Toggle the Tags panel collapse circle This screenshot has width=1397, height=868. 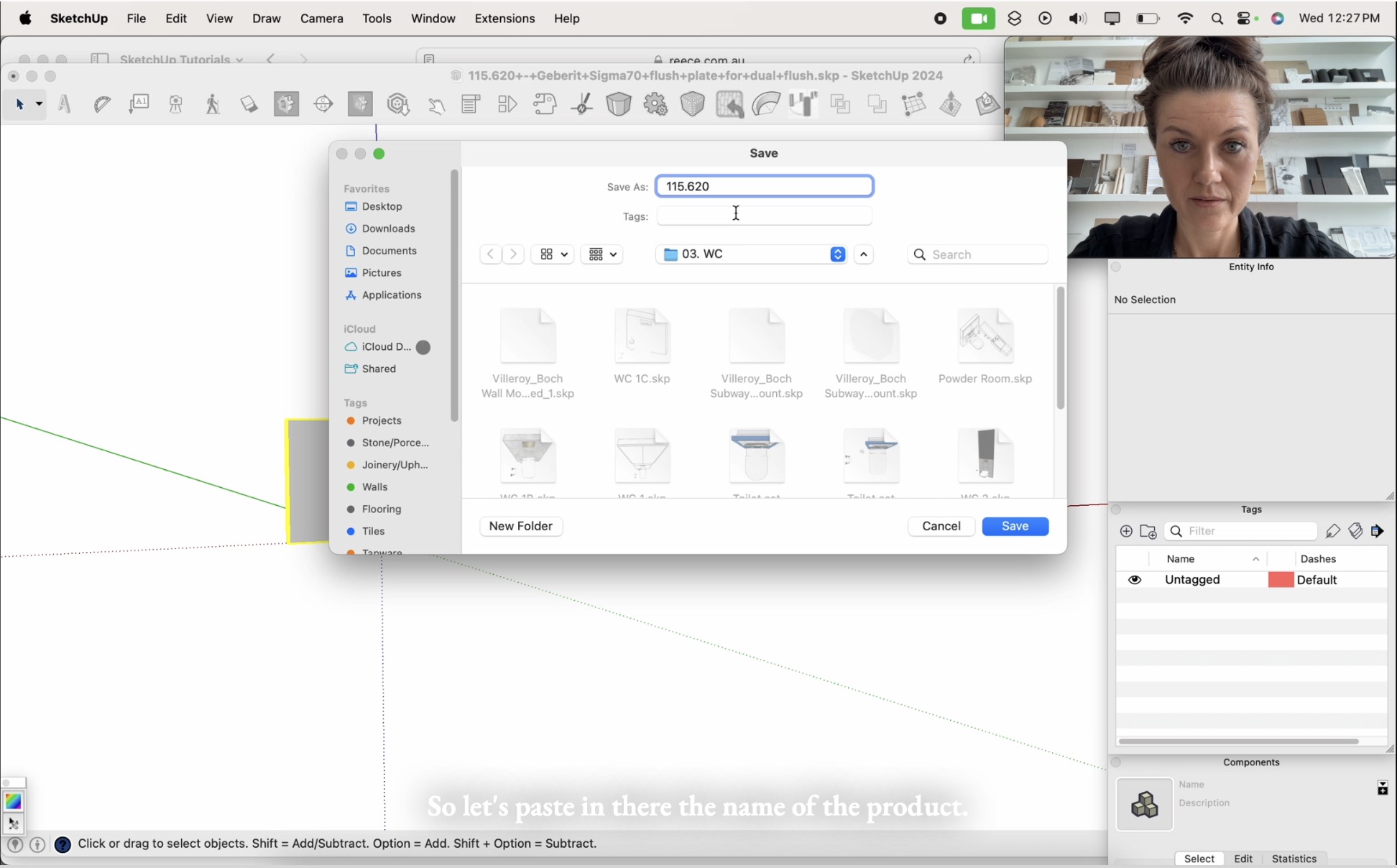click(1116, 509)
